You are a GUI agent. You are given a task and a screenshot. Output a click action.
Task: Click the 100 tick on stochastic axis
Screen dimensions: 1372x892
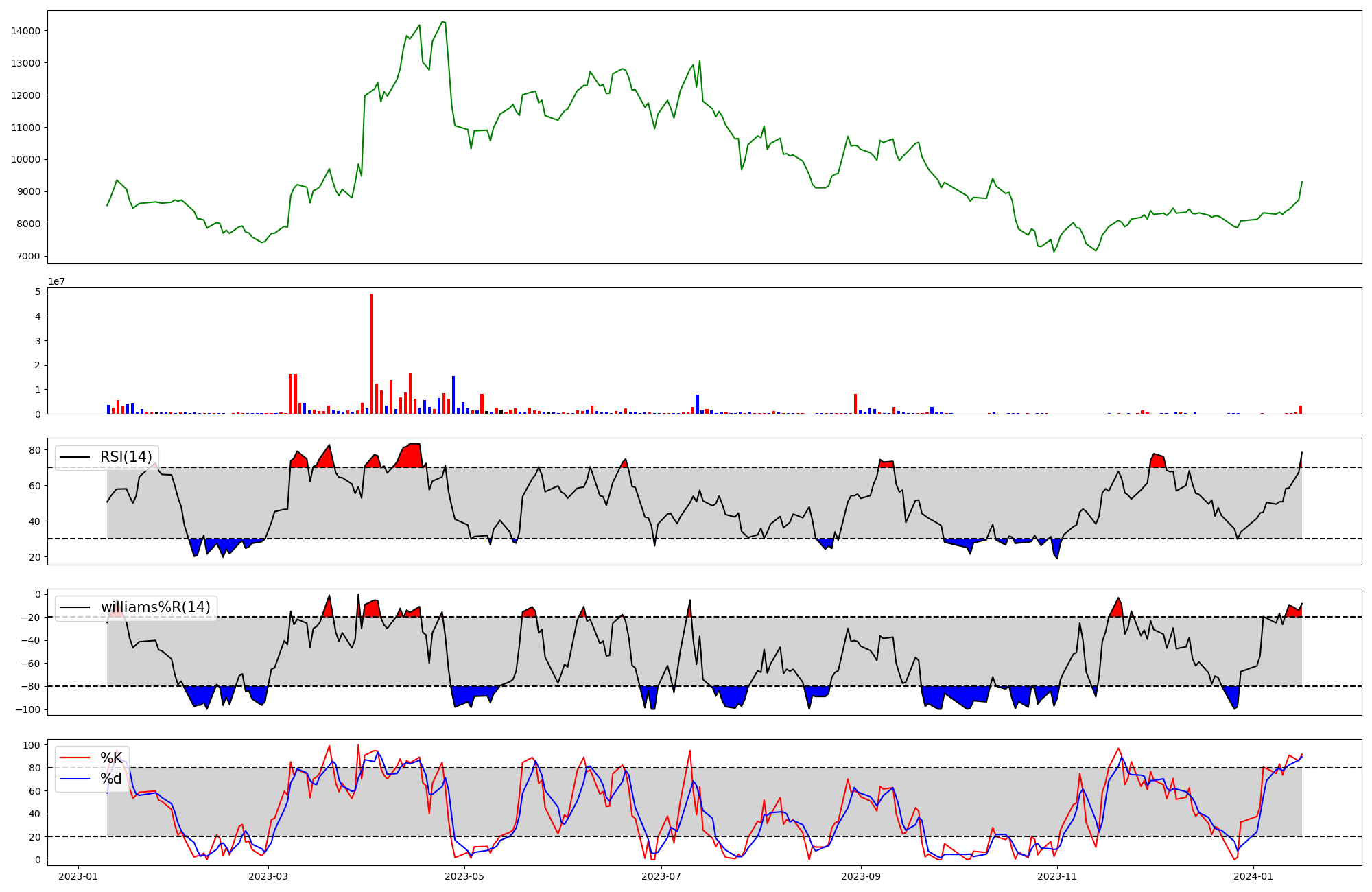point(32,745)
